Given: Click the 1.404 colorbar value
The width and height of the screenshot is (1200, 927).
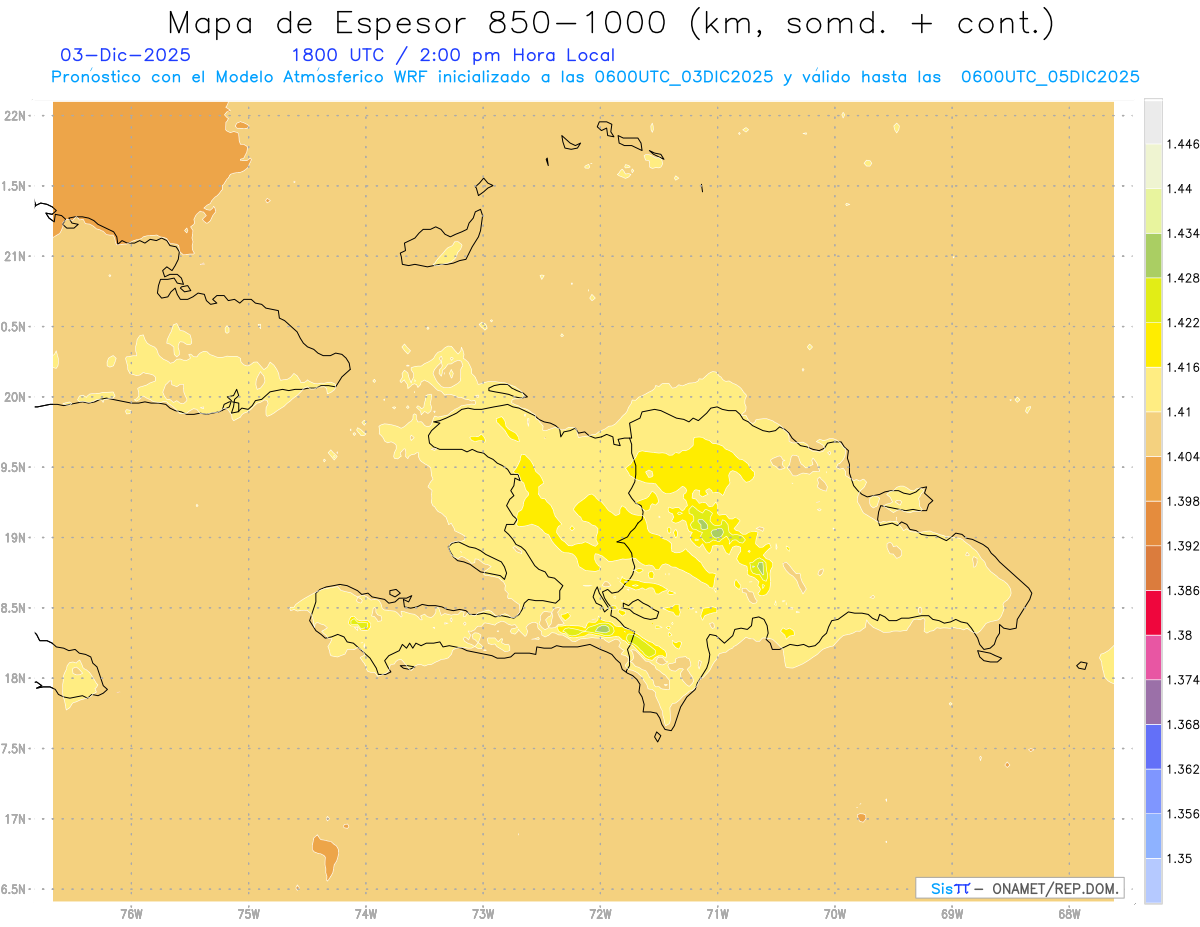Looking at the screenshot, I should [1184, 456].
